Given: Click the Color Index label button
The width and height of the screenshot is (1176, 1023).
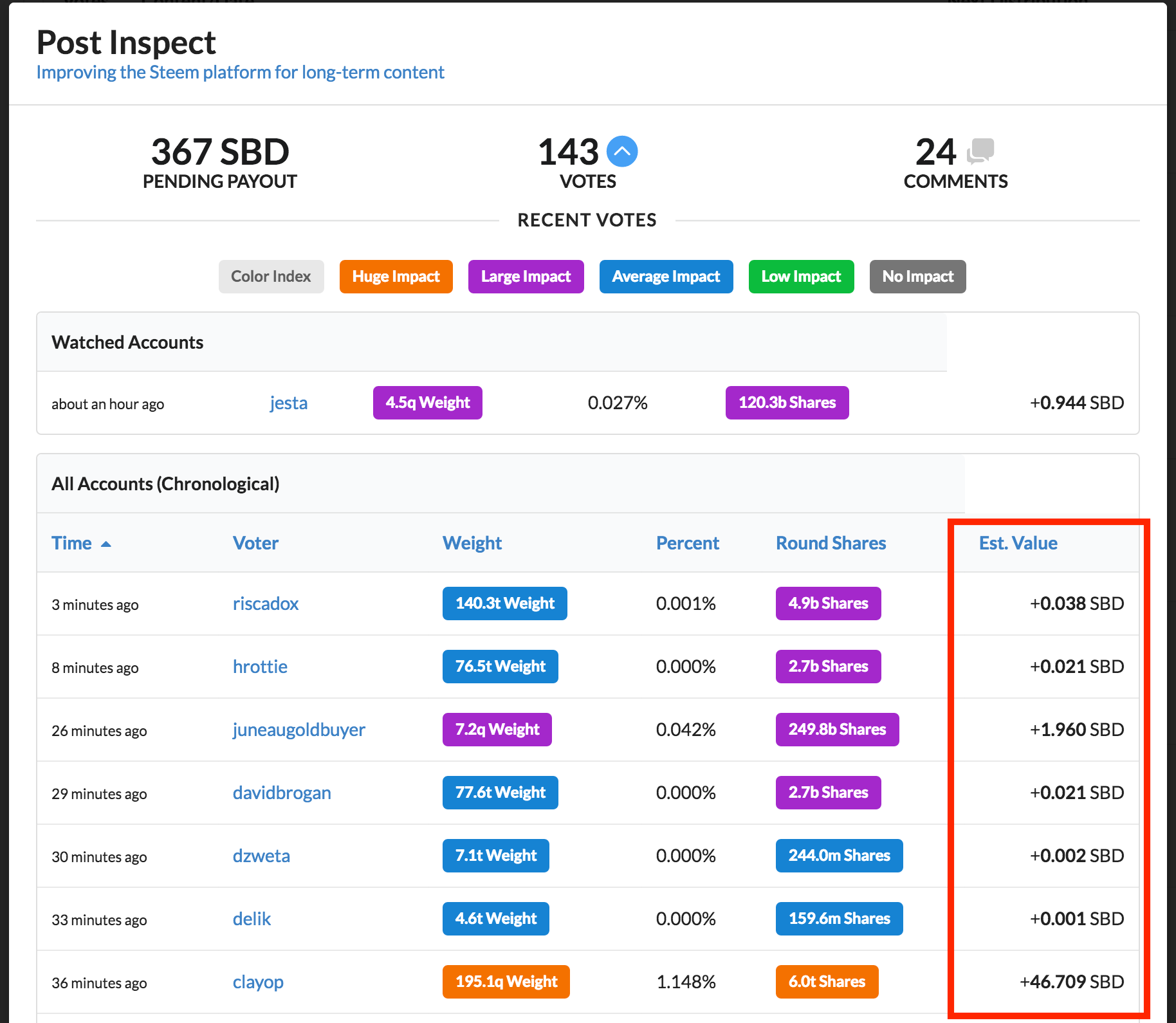Looking at the screenshot, I should pos(271,277).
